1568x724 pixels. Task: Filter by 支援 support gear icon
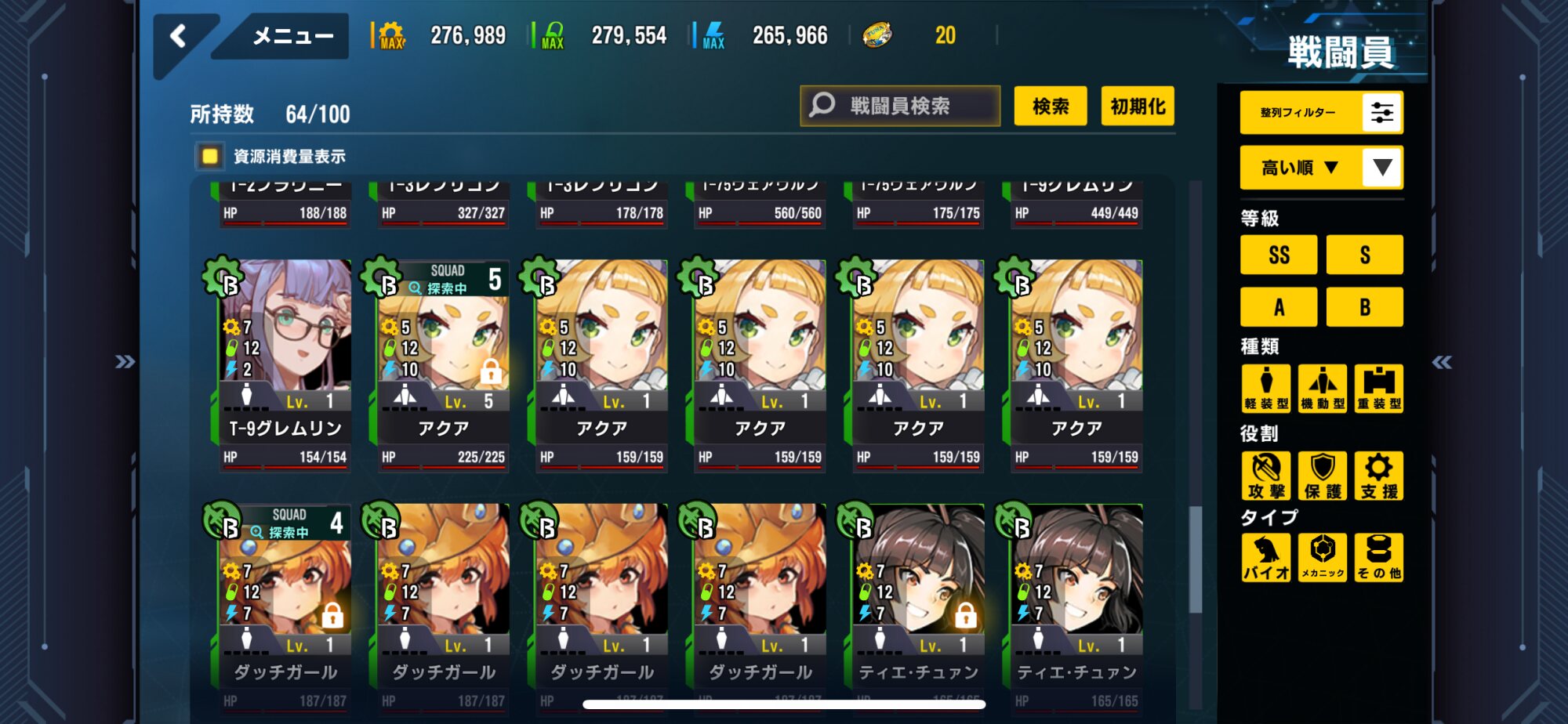pos(1379,476)
